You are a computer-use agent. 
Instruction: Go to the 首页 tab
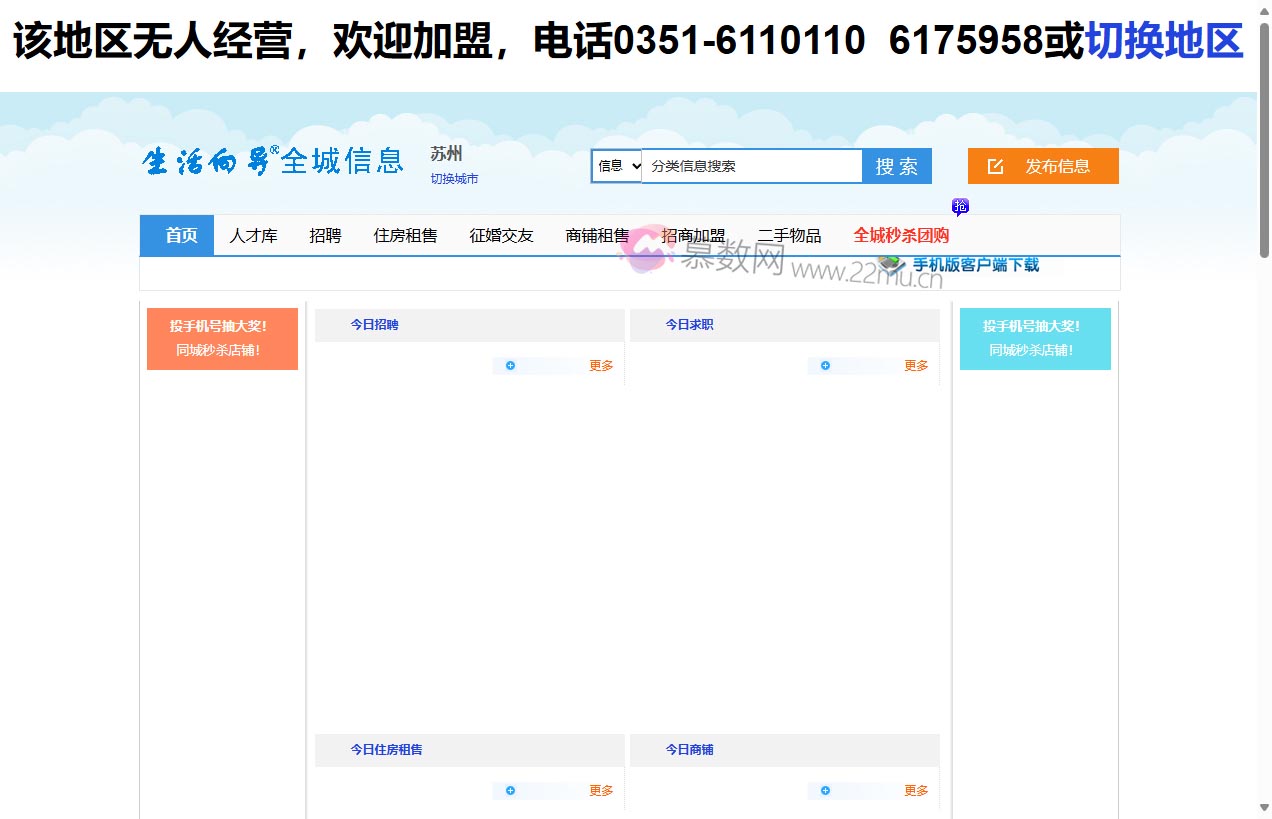pyautogui.click(x=181, y=235)
